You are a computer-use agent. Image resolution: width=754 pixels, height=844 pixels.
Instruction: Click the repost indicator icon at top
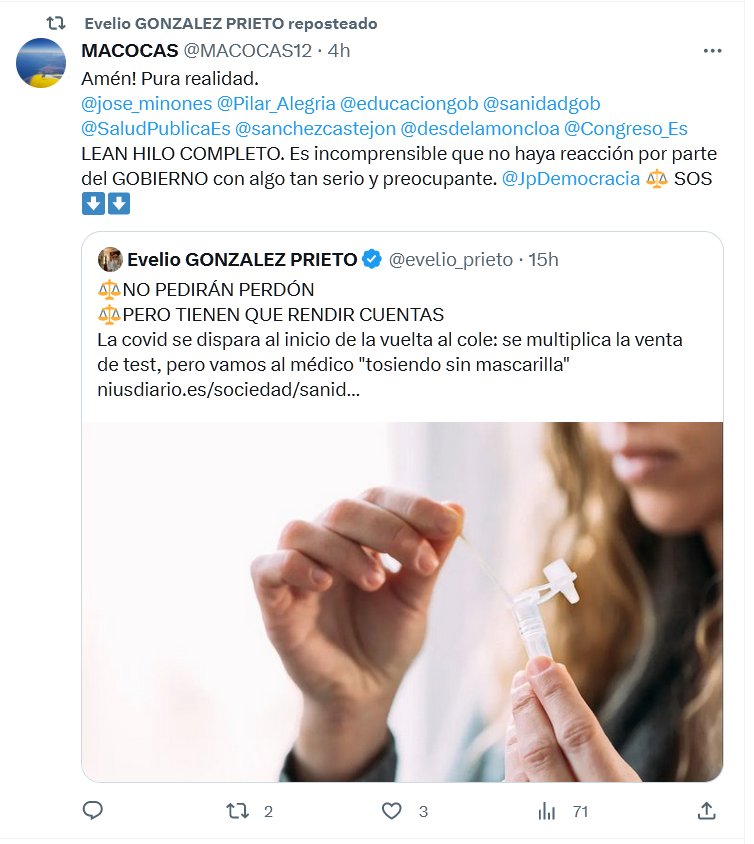[56, 23]
